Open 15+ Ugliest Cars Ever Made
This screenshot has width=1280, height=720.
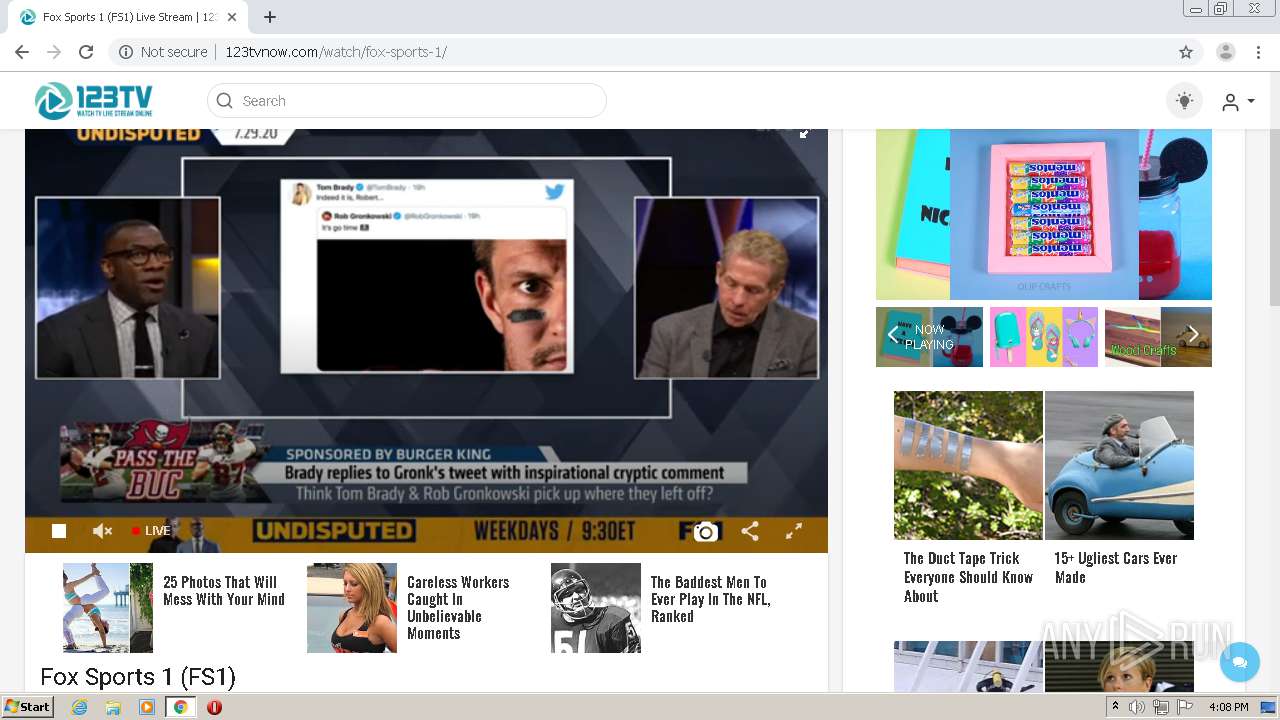coord(1116,567)
